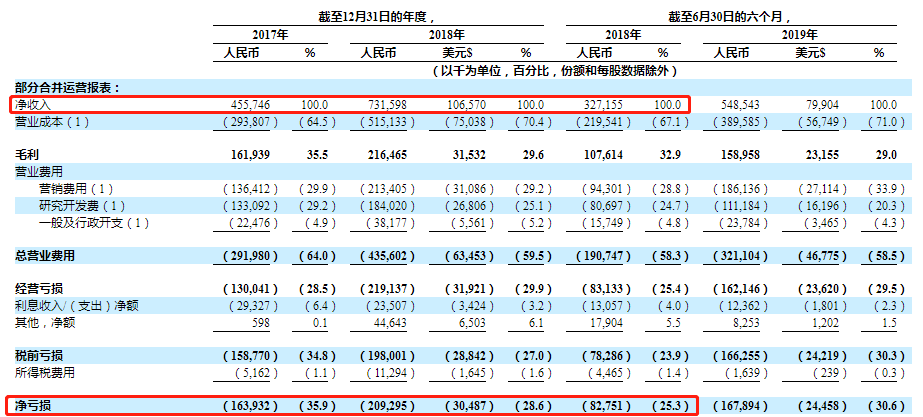Select the 截至6月30日的六个月 heading
Screen dimensions: 923x417
[730, 18]
